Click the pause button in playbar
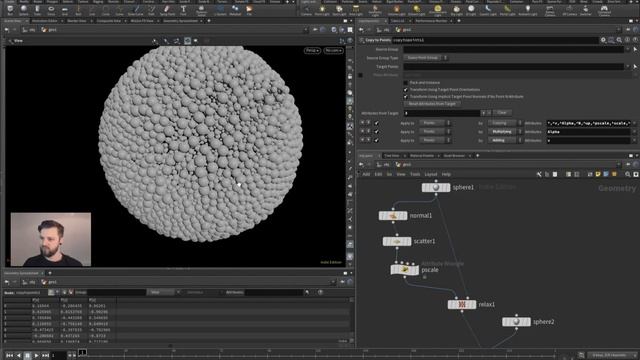Viewport: 640px width, 360px height. pyautogui.click(x=27, y=356)
